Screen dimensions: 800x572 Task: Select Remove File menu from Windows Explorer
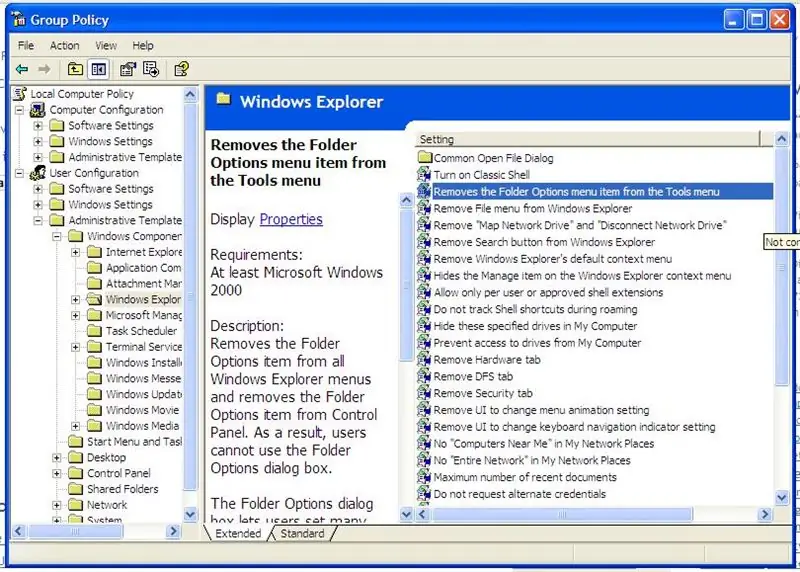(x=533, y=208)
